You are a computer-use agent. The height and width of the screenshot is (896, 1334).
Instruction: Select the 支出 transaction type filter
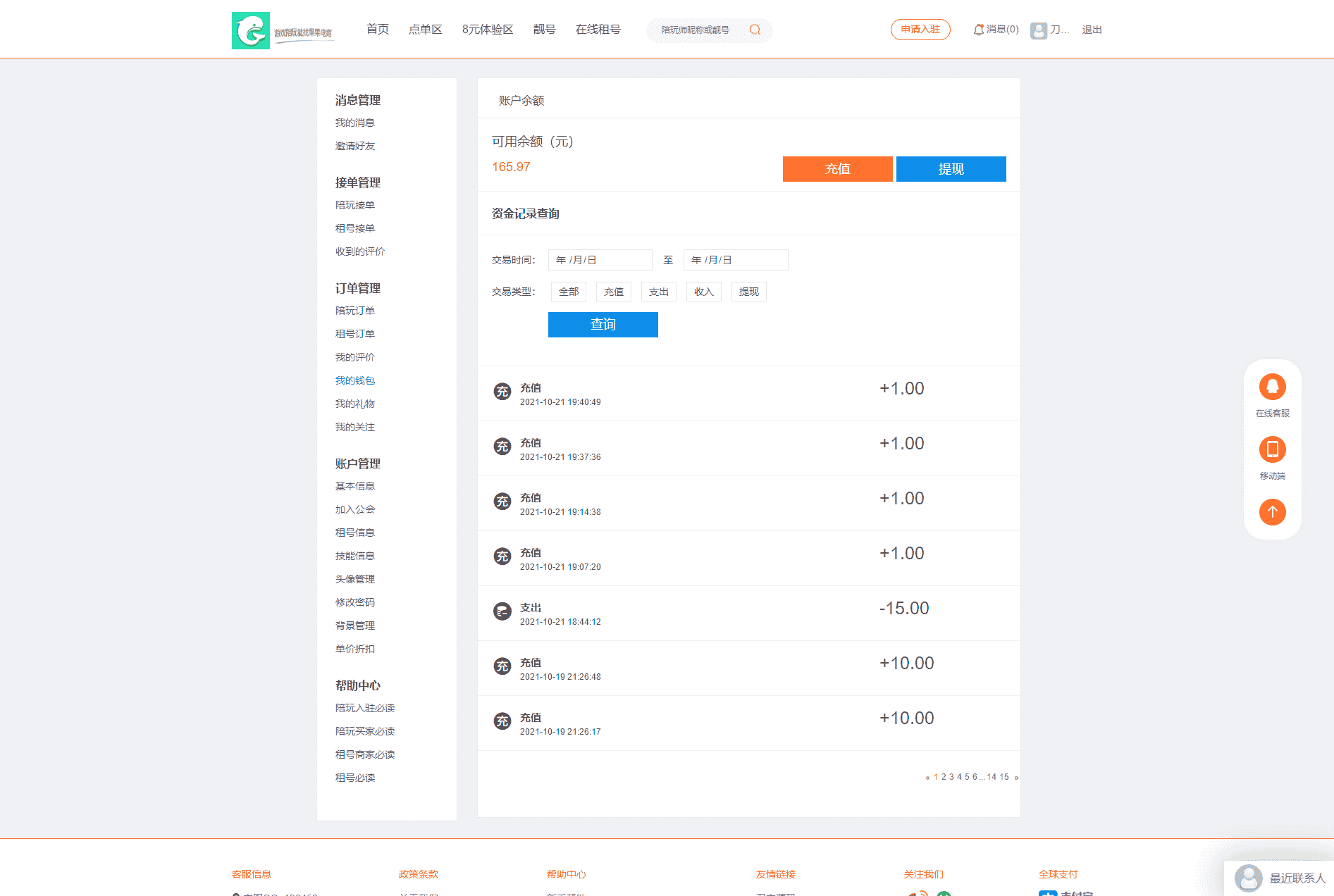(x=658, y=292)
